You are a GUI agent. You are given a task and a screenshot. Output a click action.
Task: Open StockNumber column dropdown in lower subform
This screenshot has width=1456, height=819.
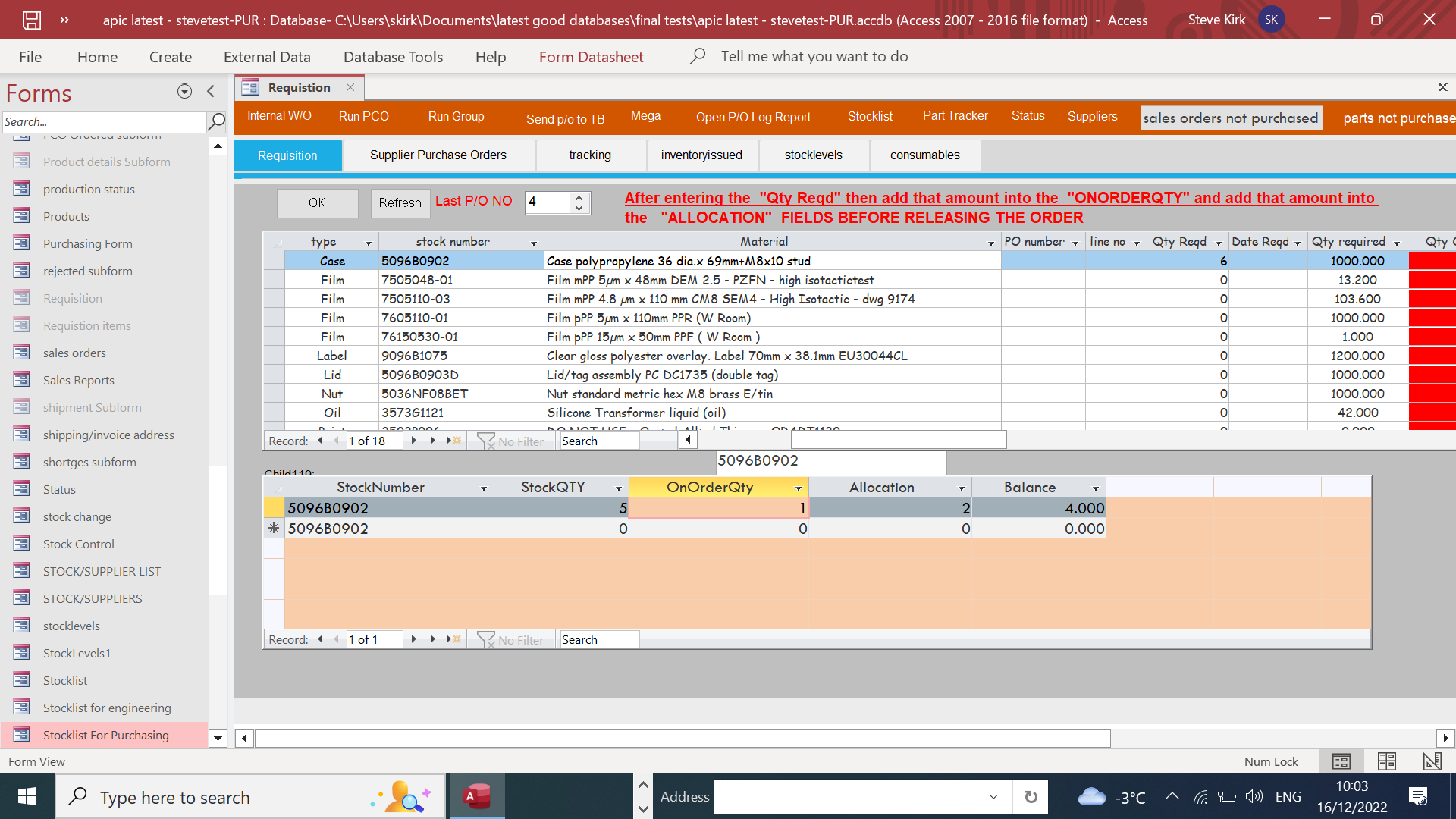(x=484, y=488)
